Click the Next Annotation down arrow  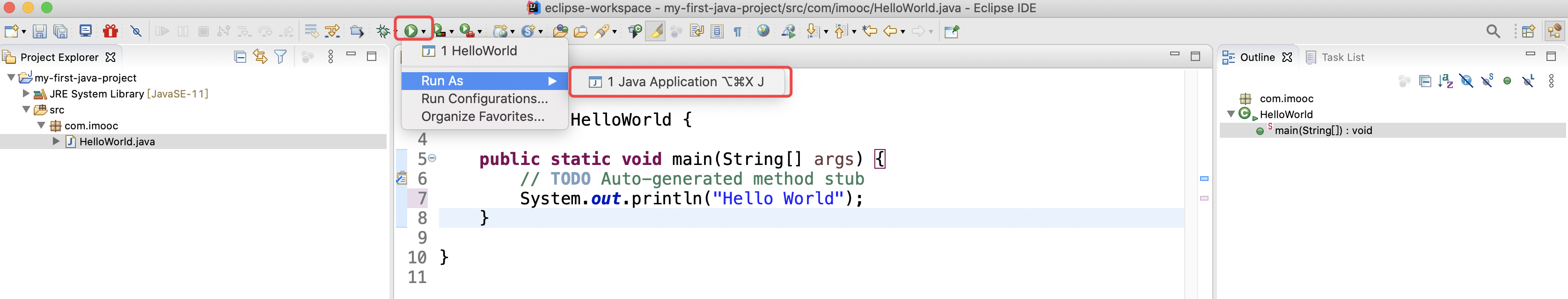(x=812, y=31)
